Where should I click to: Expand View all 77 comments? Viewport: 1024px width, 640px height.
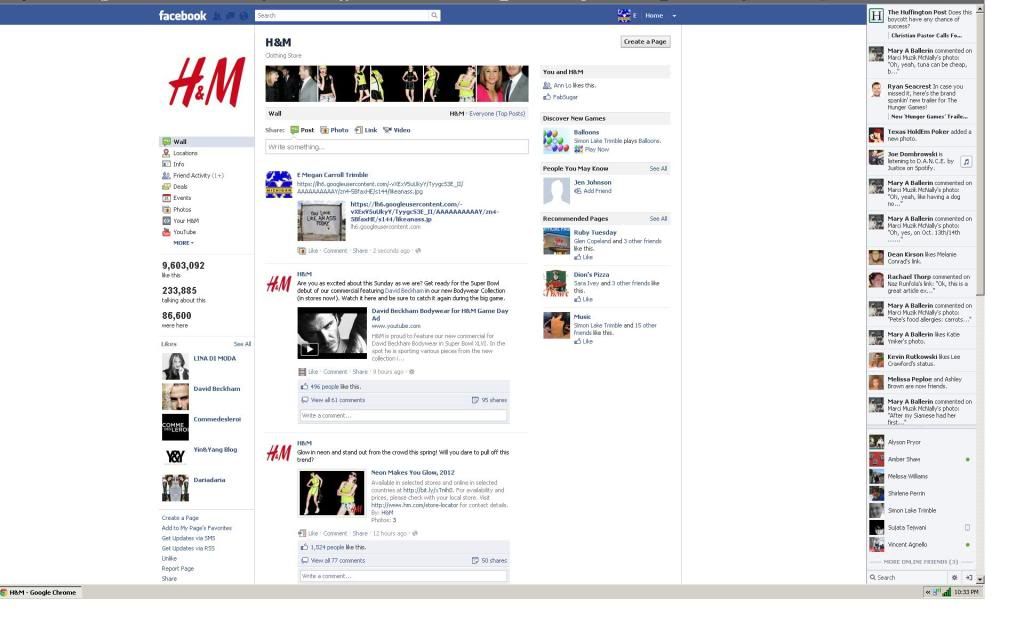(x=338, y=560)
